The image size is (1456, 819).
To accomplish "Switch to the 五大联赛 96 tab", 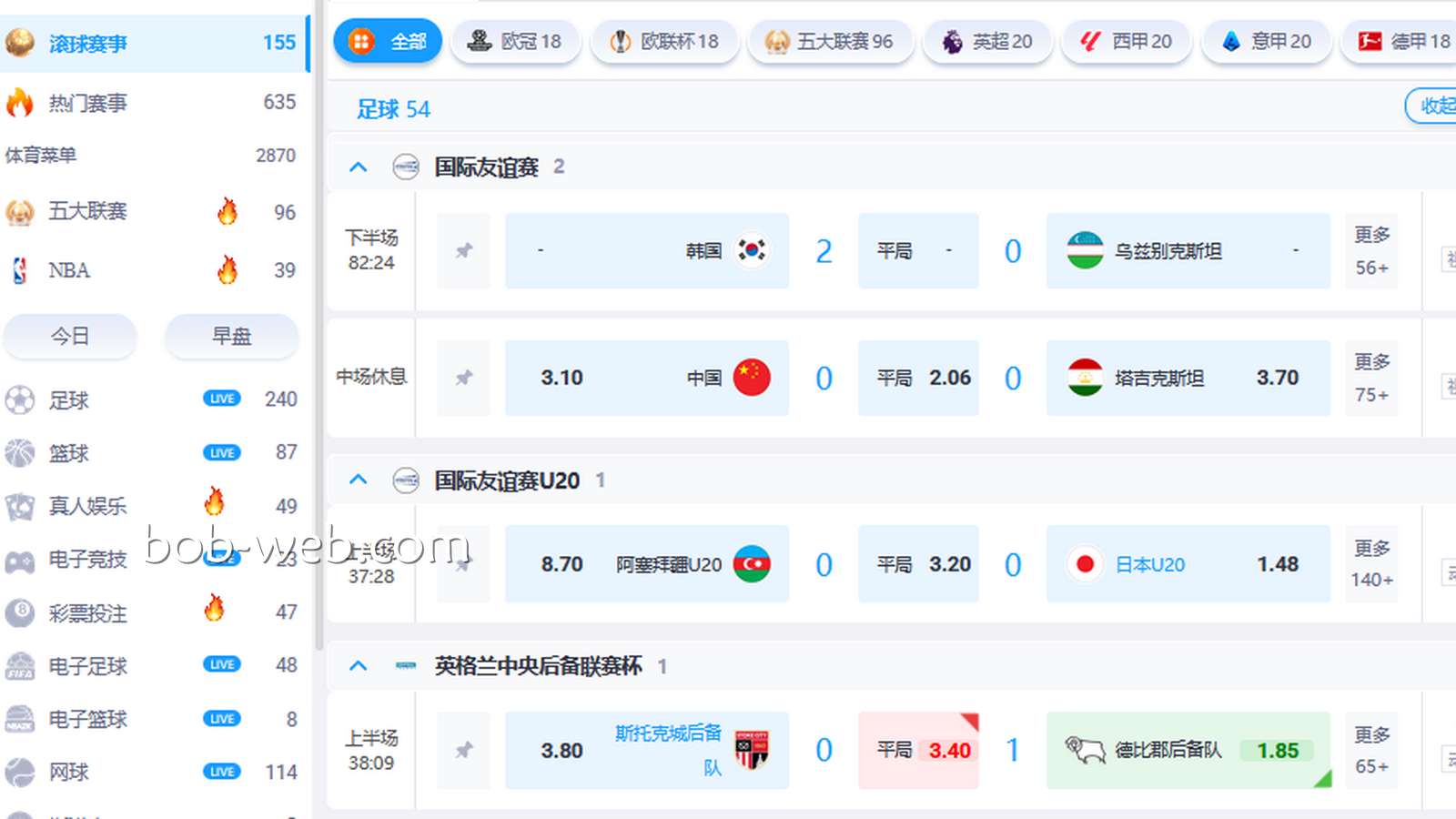I will [x=830, y=41].
